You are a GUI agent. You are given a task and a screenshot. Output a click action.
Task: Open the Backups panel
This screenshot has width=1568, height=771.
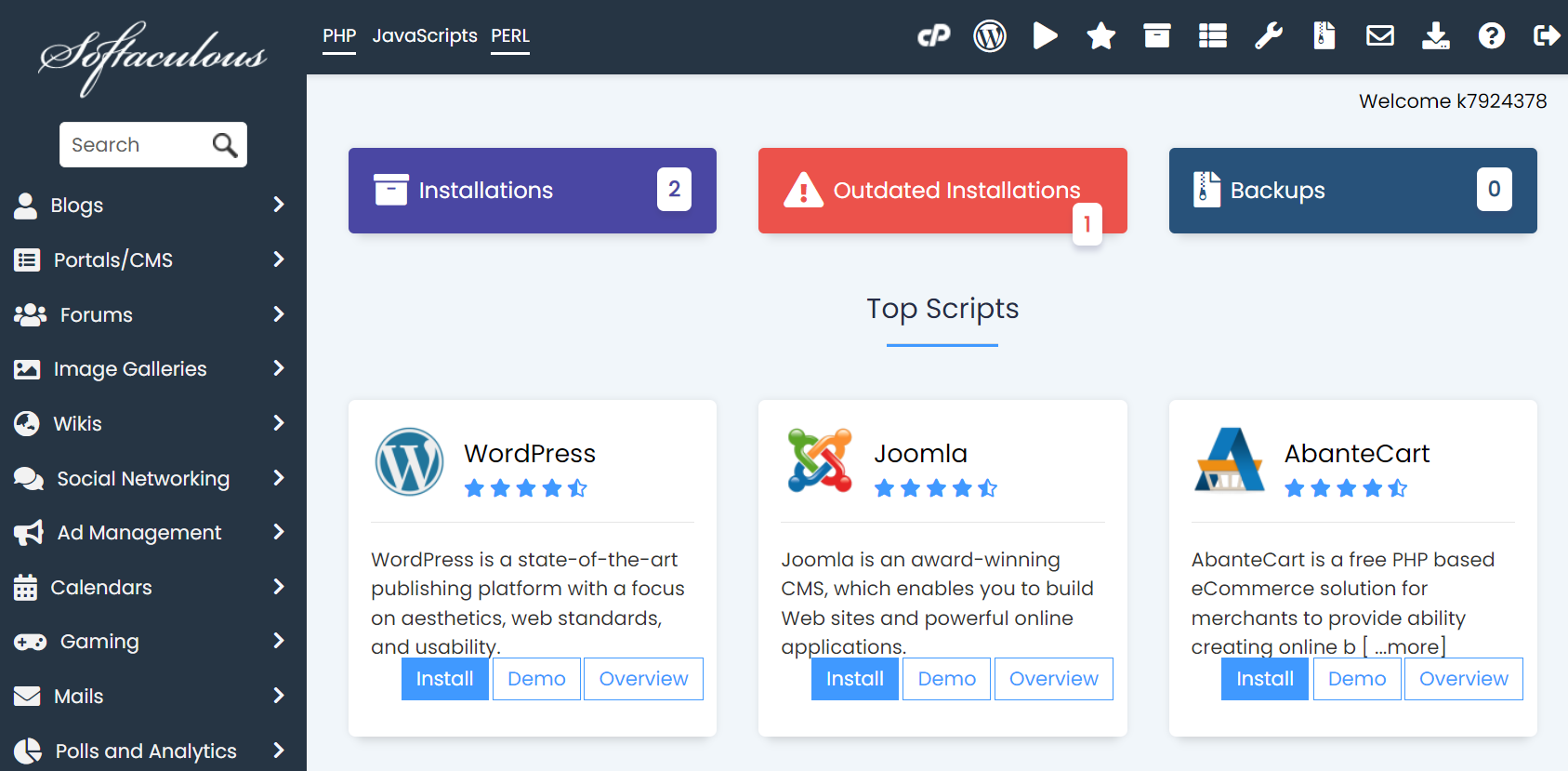click(1353, 191)
